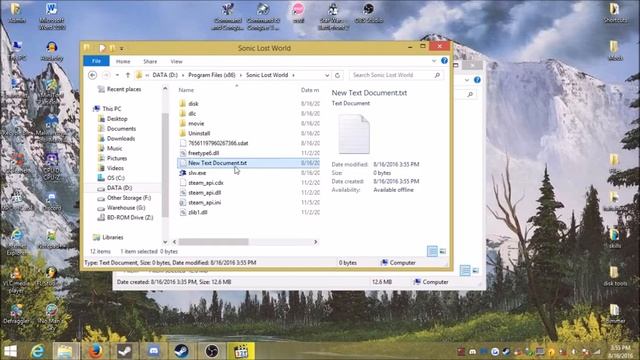Select Other Storage (F:) drive

(x=124, y=198)
